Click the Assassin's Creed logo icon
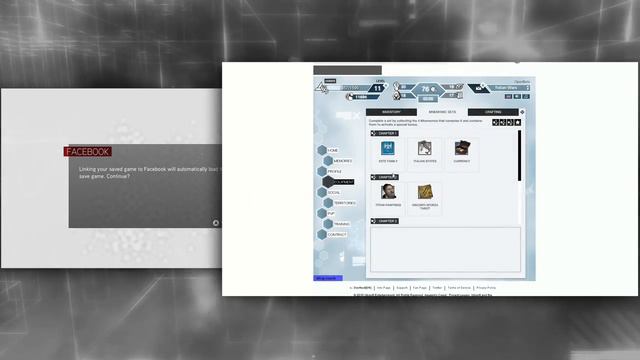The image size is (640, 360). coord(322,88)
